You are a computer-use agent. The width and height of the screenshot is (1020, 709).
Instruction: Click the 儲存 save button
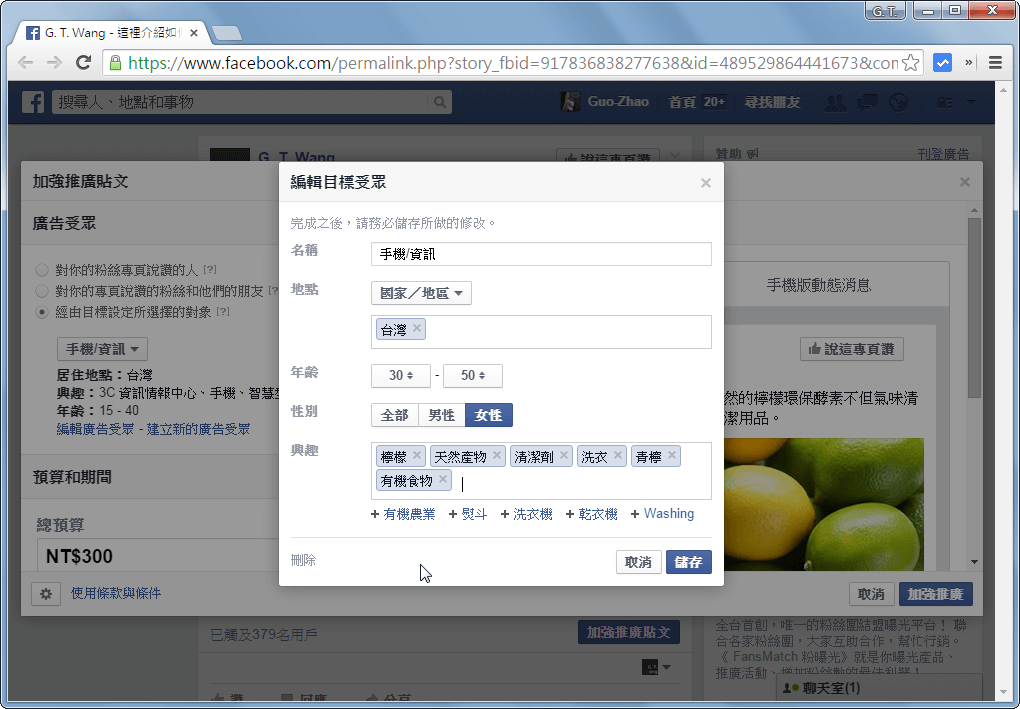688,562
